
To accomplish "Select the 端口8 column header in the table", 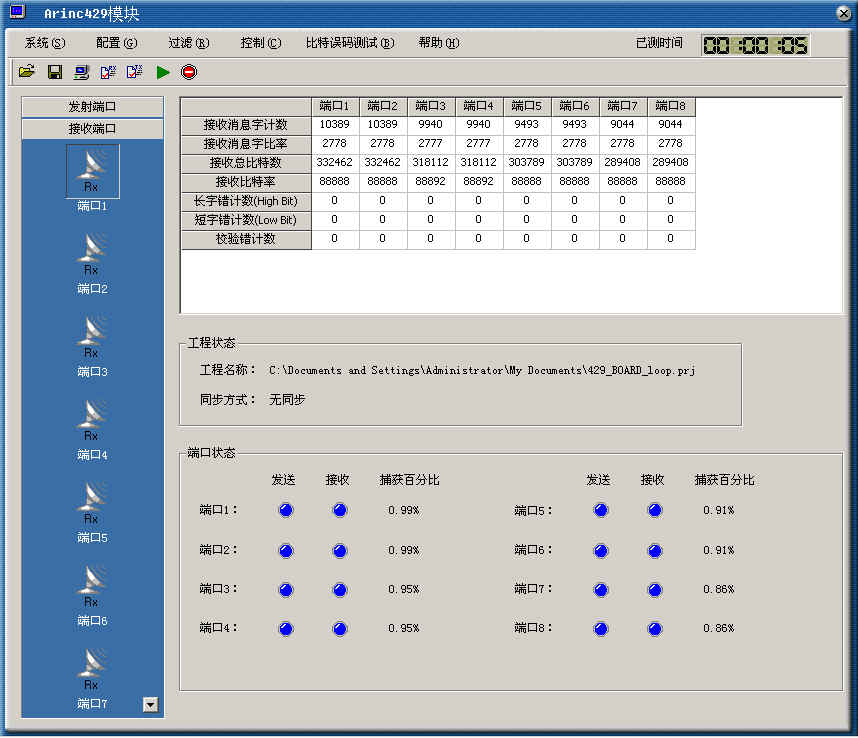I will [x=671, y=106].
